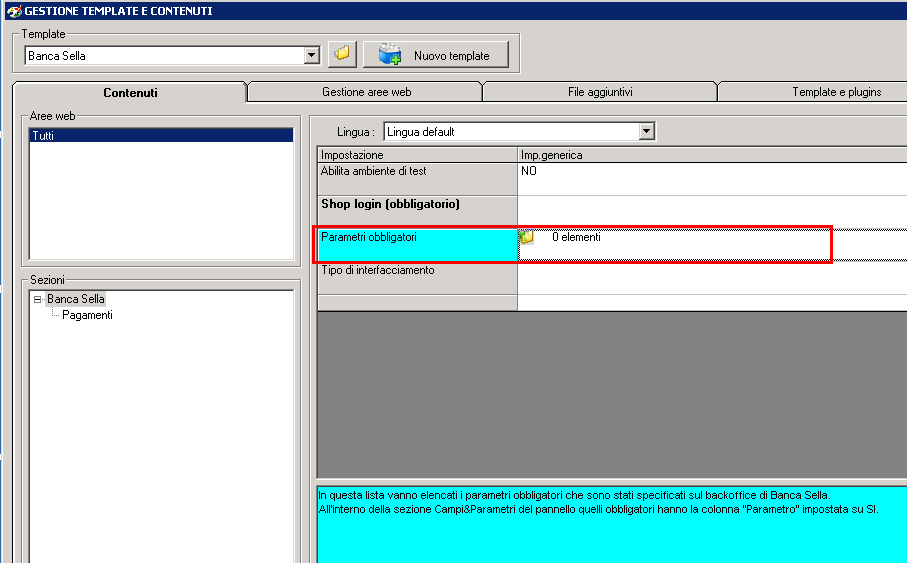Screen dimensions: 907x563
Task: Click the application icon in the title bar
Action: click(14, 10)
